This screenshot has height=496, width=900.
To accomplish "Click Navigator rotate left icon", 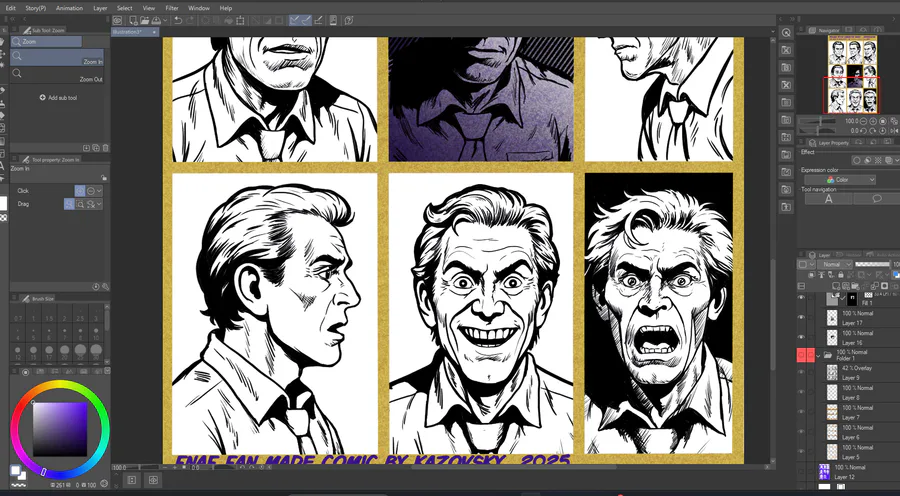I will 863,131.
